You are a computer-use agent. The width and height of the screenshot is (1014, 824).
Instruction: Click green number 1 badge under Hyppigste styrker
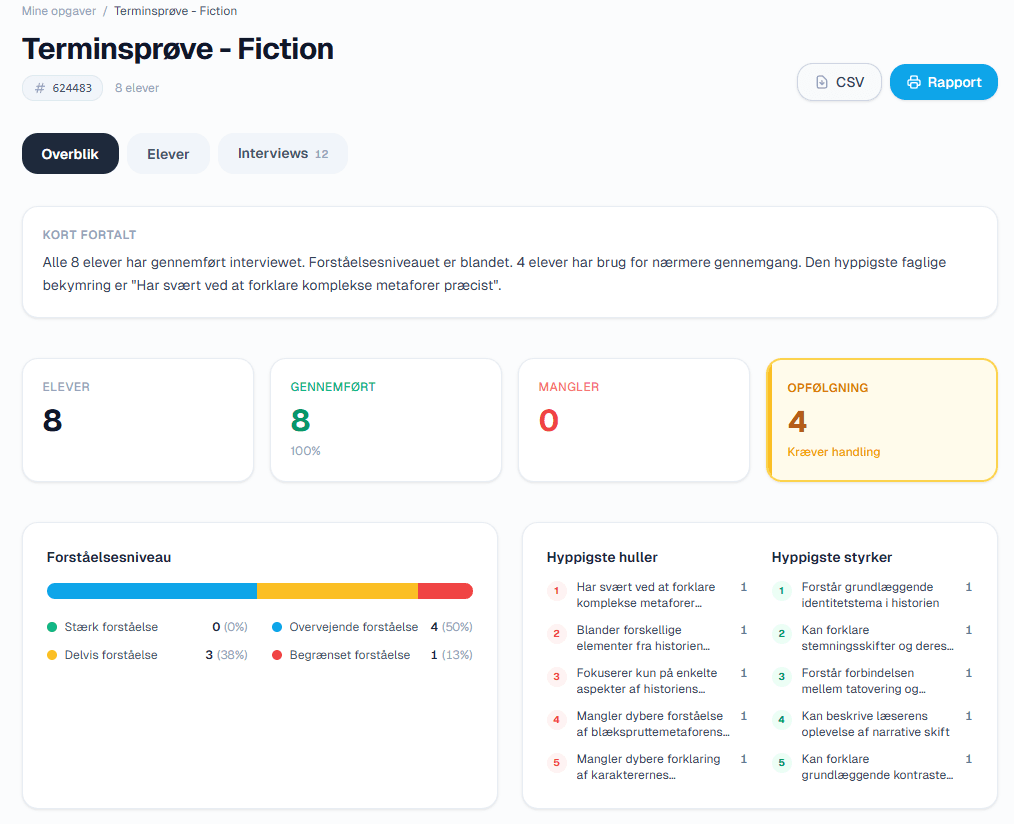click(x=782, y=591)
